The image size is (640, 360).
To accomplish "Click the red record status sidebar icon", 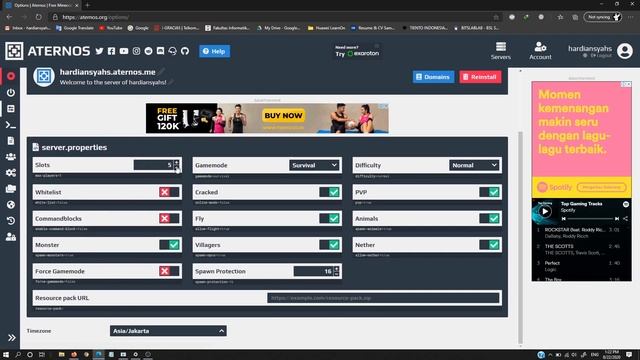I will pos(11,76).
